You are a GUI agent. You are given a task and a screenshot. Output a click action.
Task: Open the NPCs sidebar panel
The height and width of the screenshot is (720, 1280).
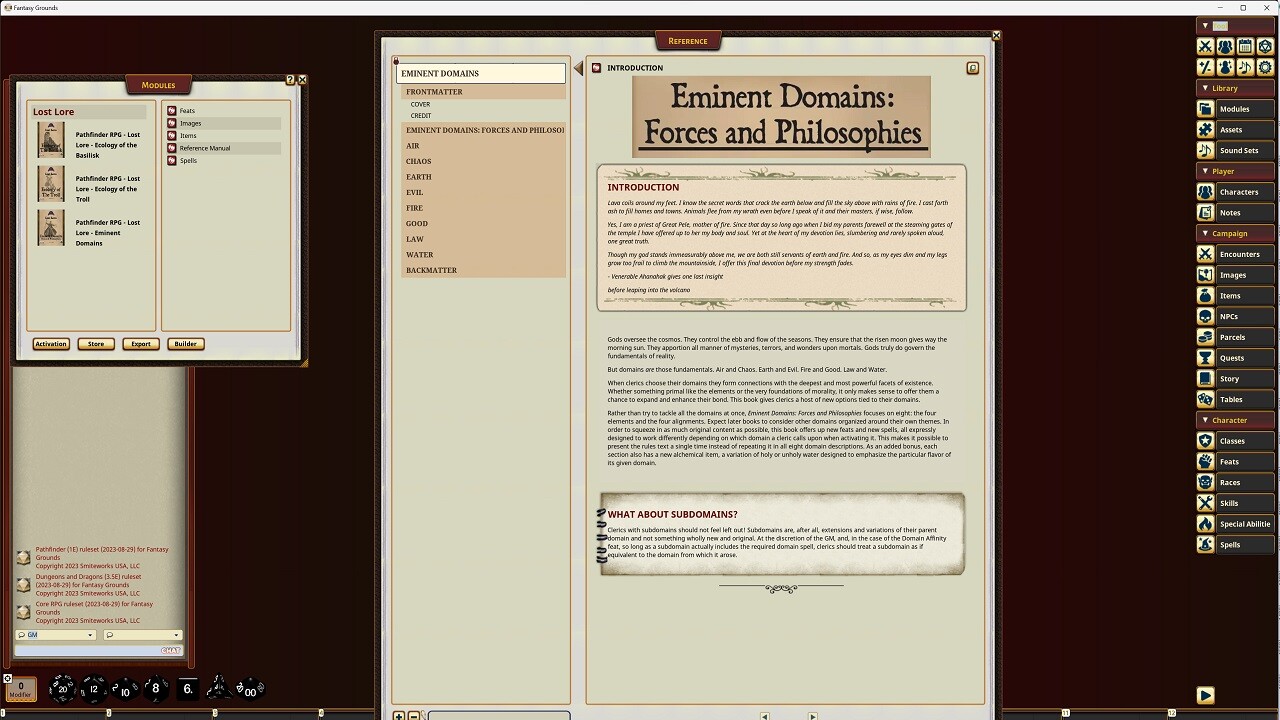point(1234,316)
